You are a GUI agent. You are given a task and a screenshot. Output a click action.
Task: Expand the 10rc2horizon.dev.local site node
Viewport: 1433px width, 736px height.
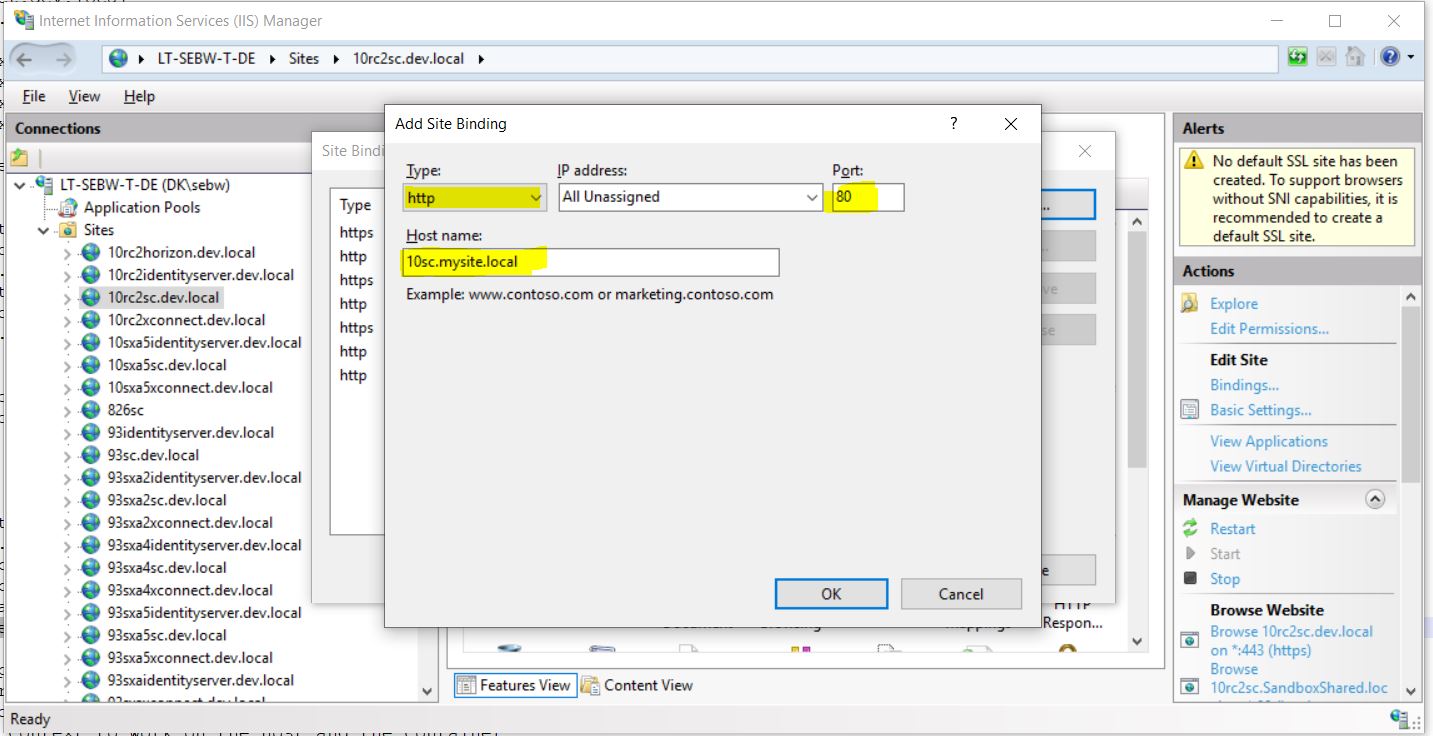[x=68, y=254]
